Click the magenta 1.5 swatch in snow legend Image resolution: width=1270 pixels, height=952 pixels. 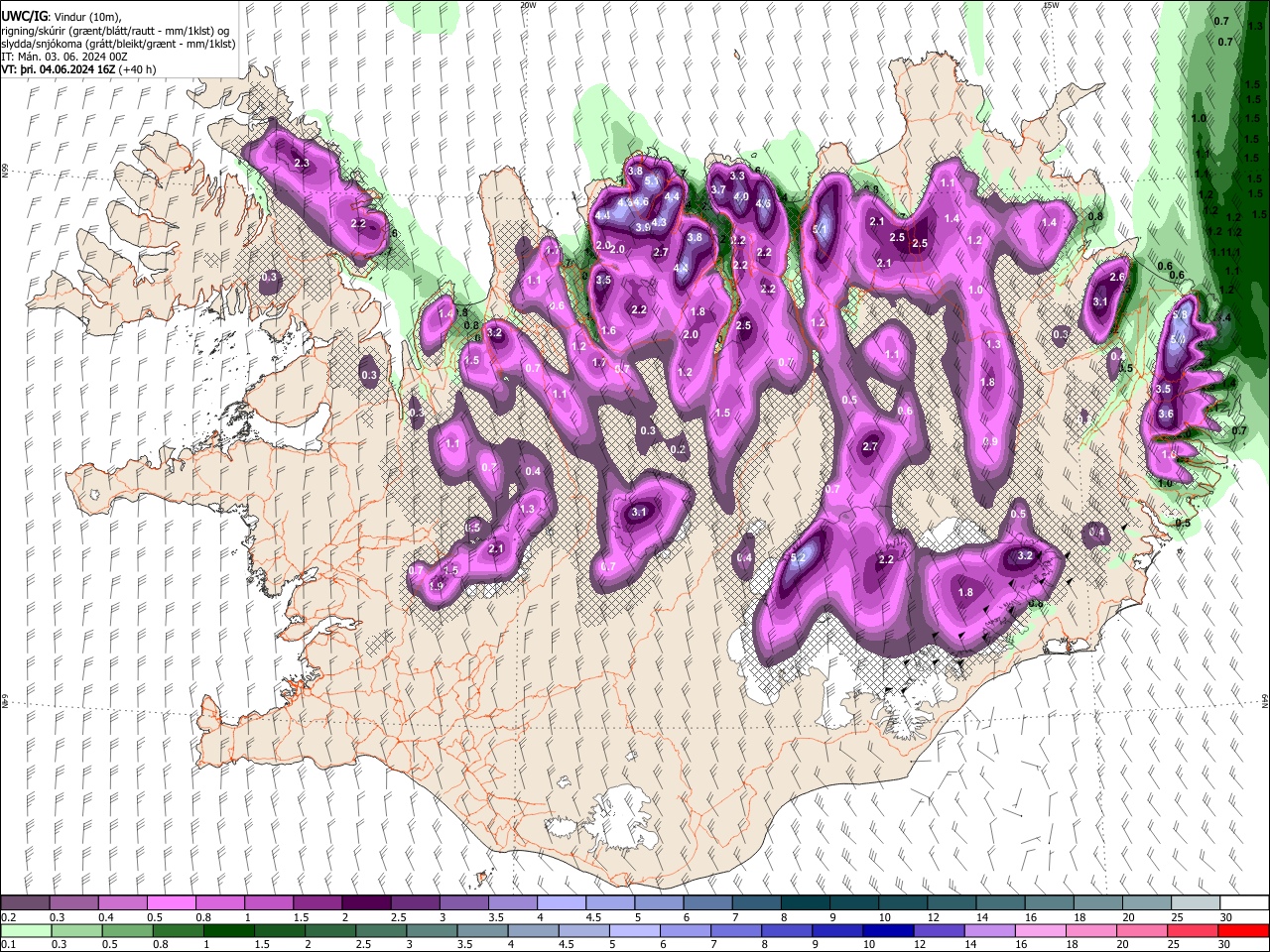tap(317, 903)
